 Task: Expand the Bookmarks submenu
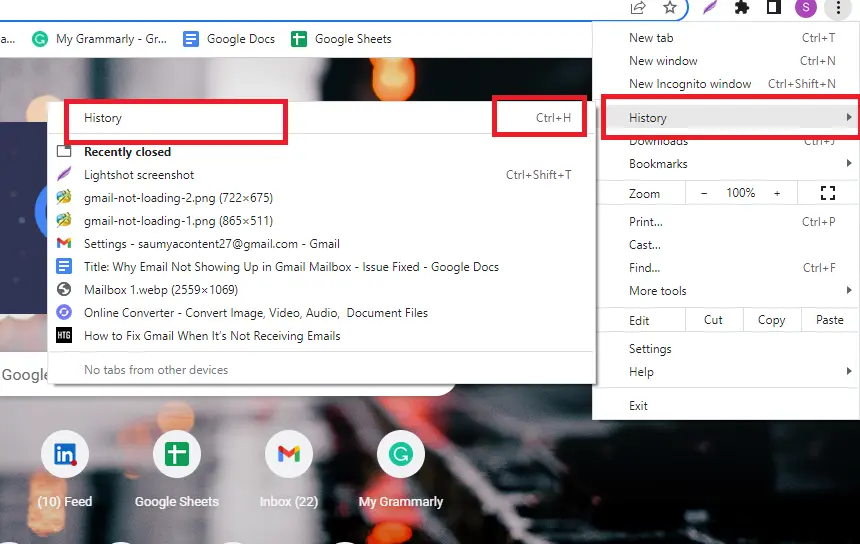point(727,164)
